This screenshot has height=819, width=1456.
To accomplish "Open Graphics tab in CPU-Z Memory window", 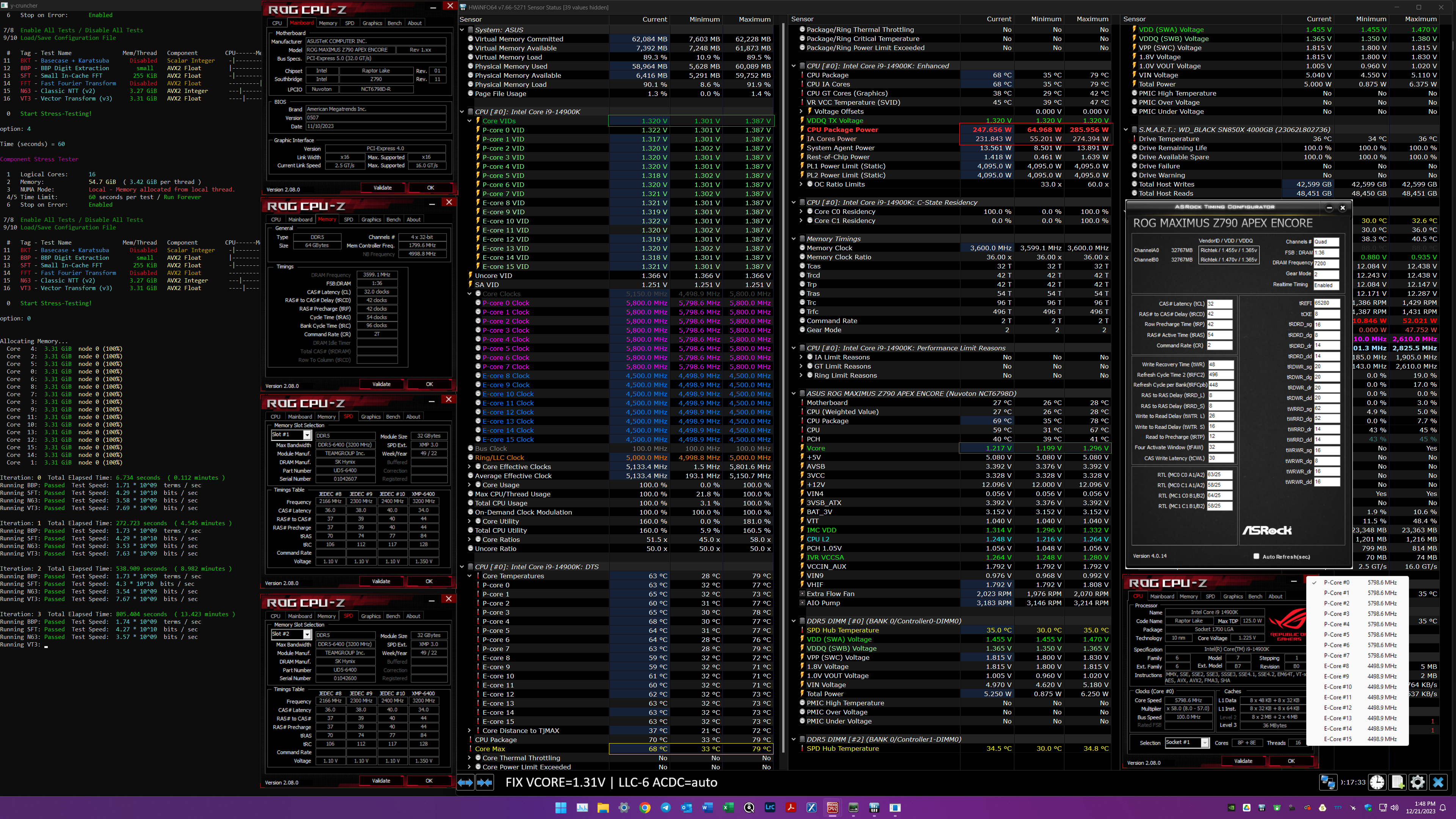I will [371, 219].
